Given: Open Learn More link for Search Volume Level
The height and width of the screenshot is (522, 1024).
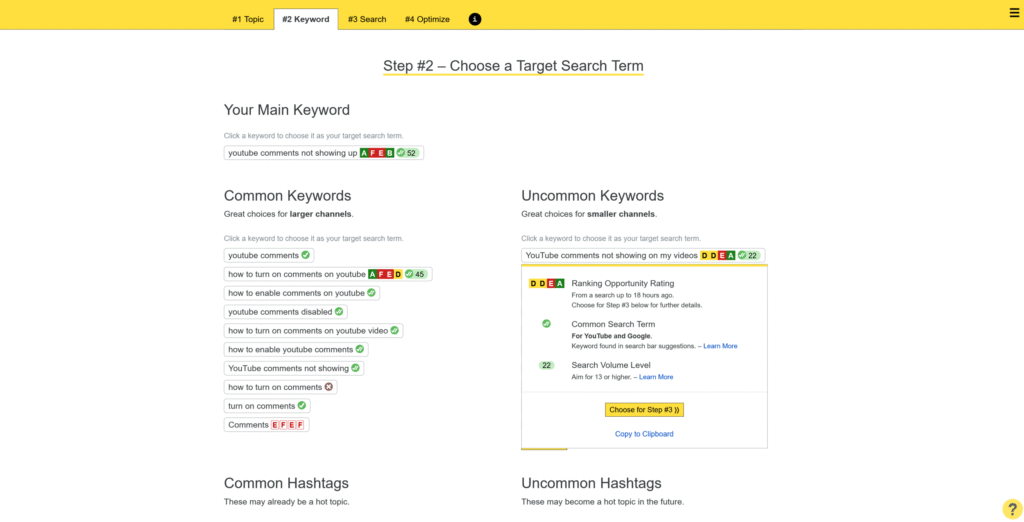Looking at the screenshot, I should tap(656, 377).
